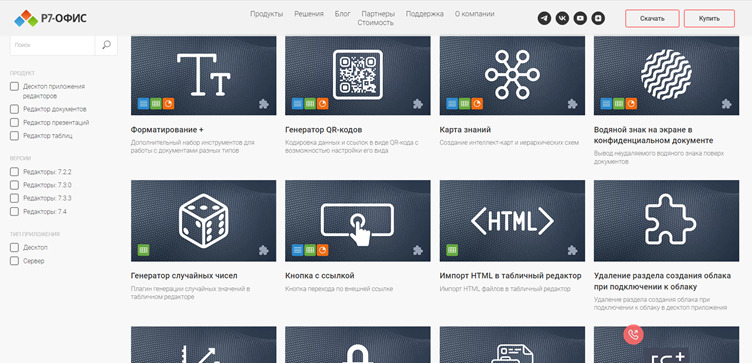752x363 pixels.
Task: Toggle Десктоп приложения редакторов checkbox
Action: [x=14, y=86]
